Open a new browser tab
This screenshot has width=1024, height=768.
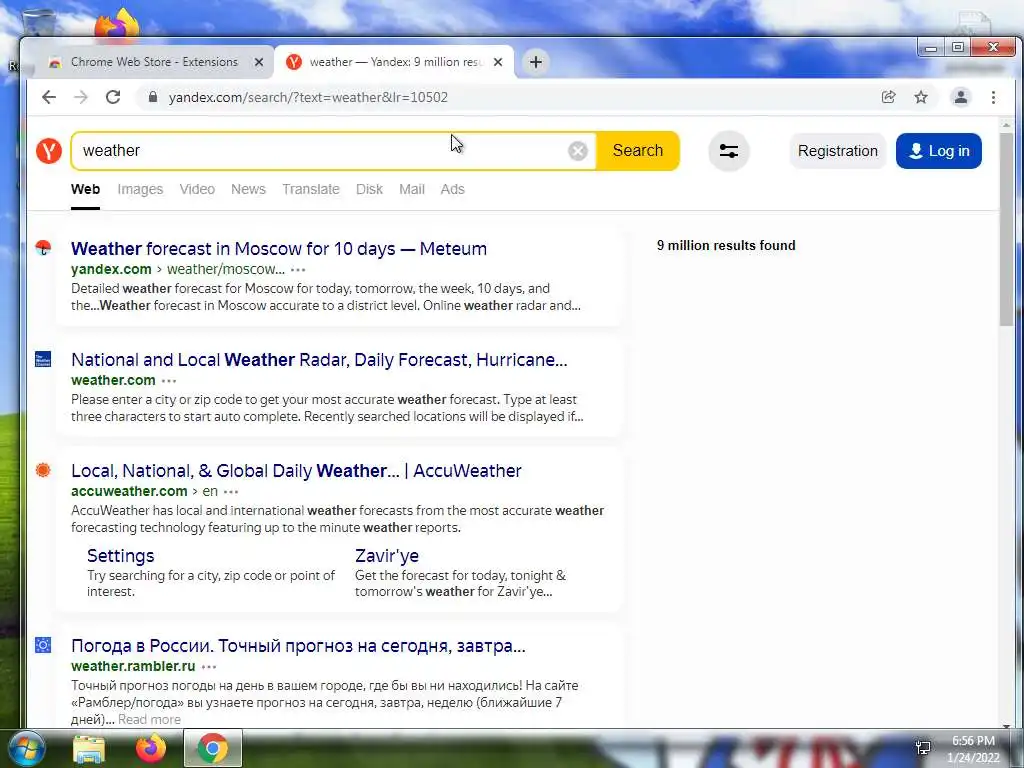click(536, 62)
